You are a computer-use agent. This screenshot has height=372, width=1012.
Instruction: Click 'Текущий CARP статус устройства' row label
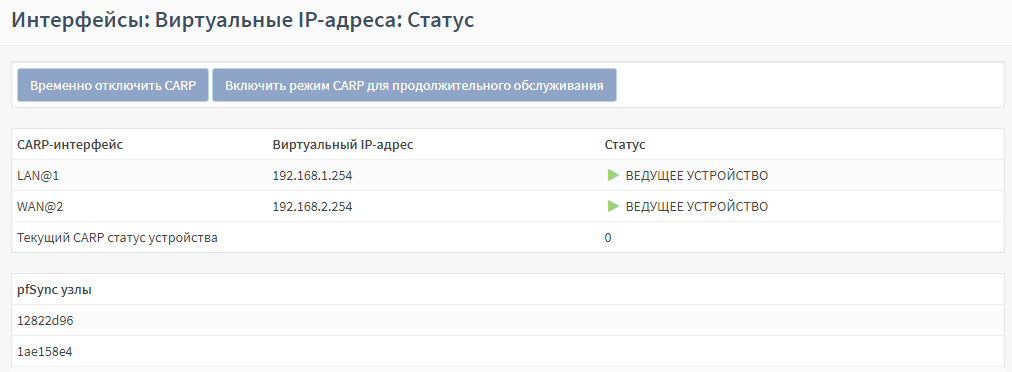pyautogui.click(x=117, y=238)
